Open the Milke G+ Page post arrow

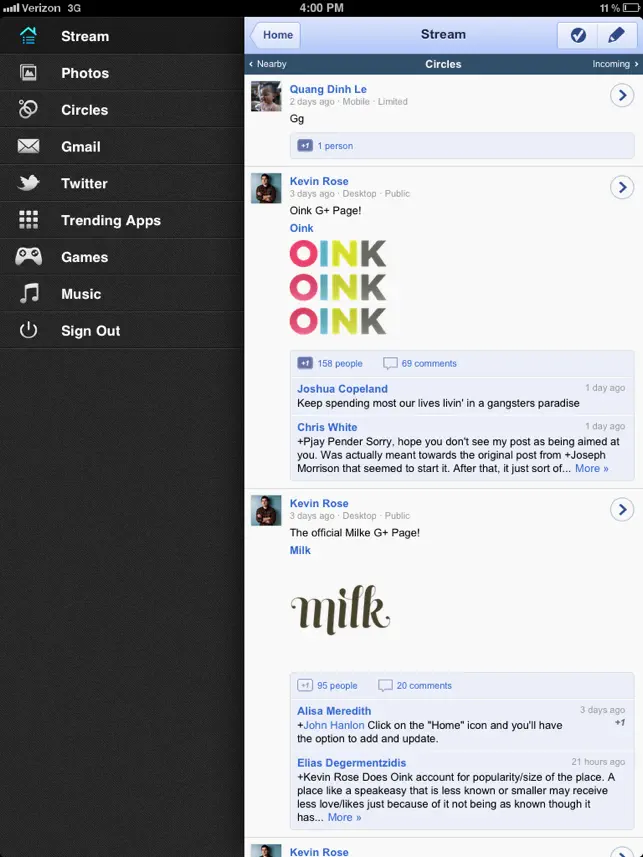(622, 510)
